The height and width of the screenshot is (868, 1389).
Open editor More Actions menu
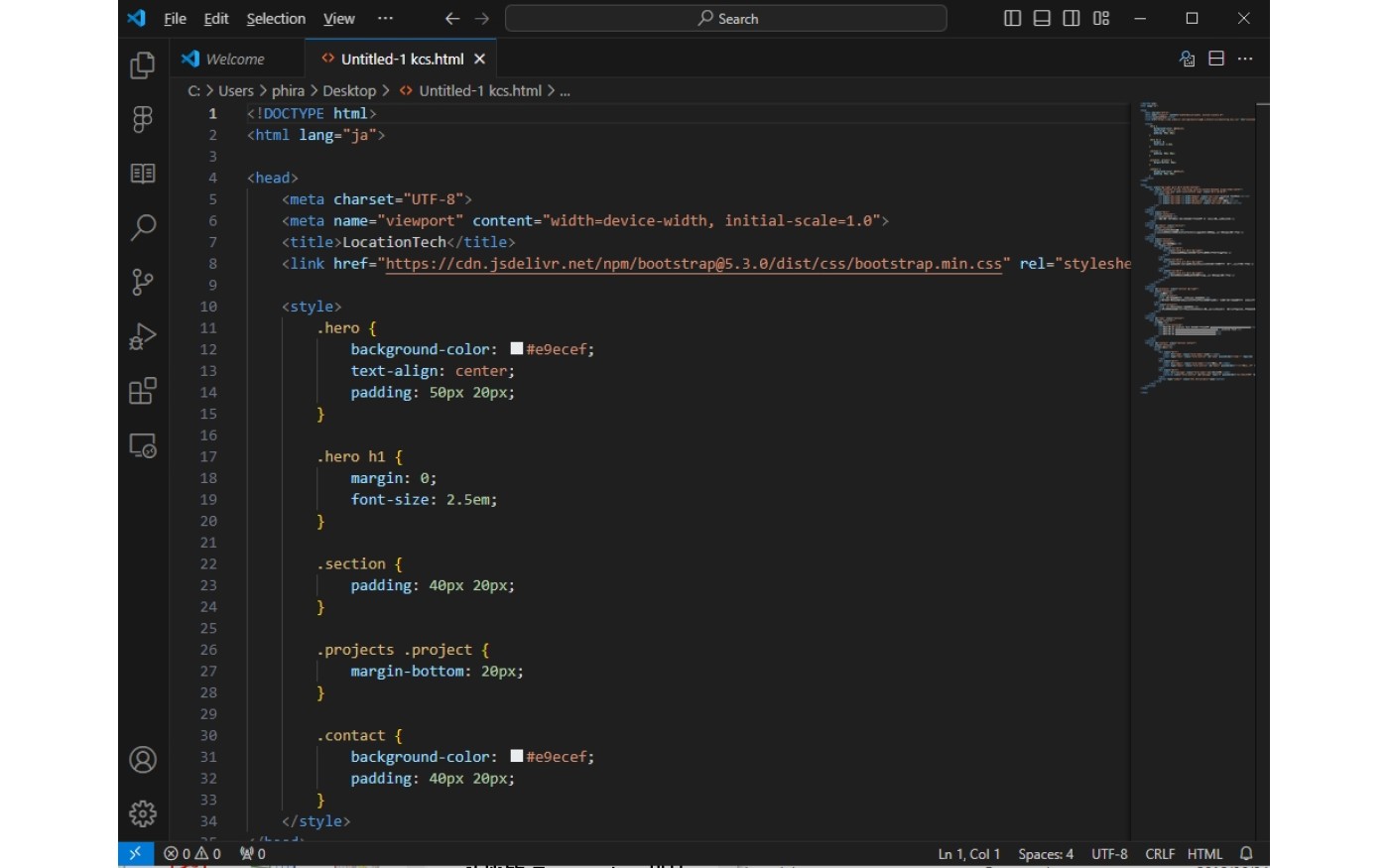pyautogui.click(x=1246, y=59)
